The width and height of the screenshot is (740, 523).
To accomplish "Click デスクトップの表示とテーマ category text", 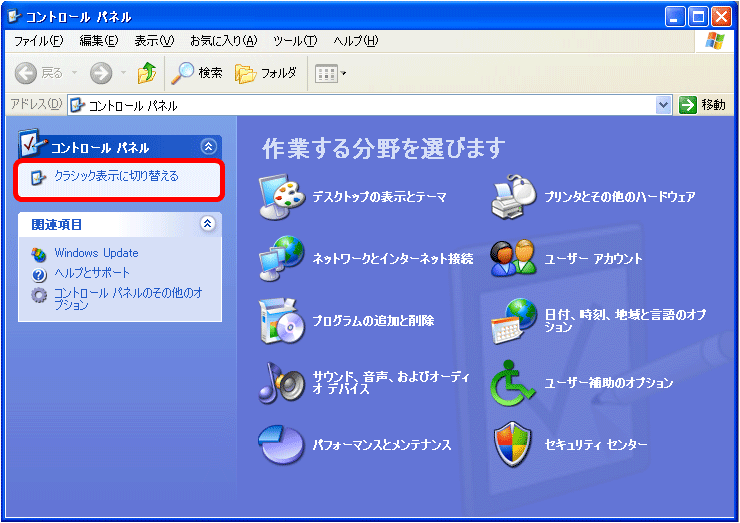I will pyautogui.click(x=379, y=197).
